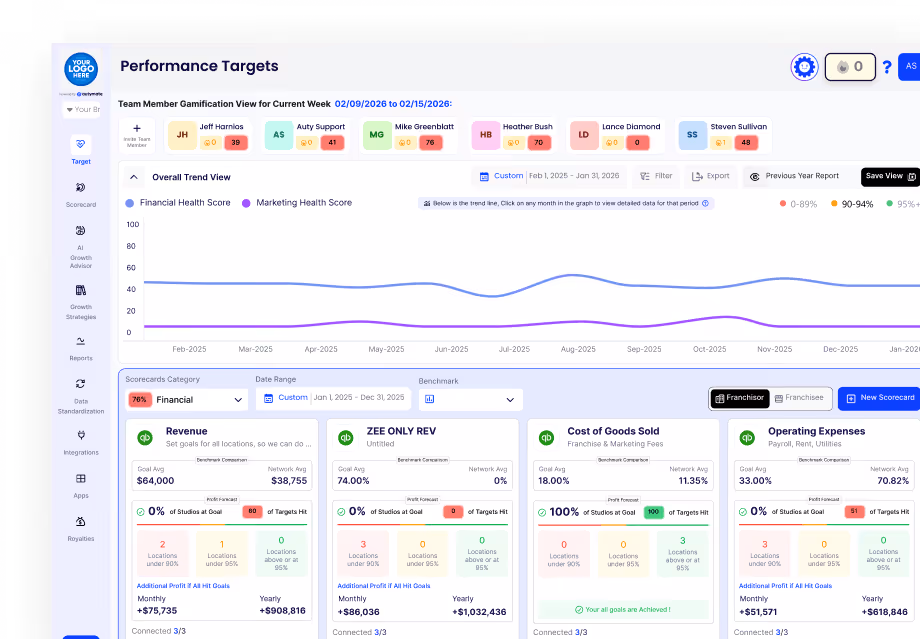Click Revenue's 2 Locations under 90% tile
The width and height of the screenshot is (920, 639).
pyautogui.click(x=163, y=553)
